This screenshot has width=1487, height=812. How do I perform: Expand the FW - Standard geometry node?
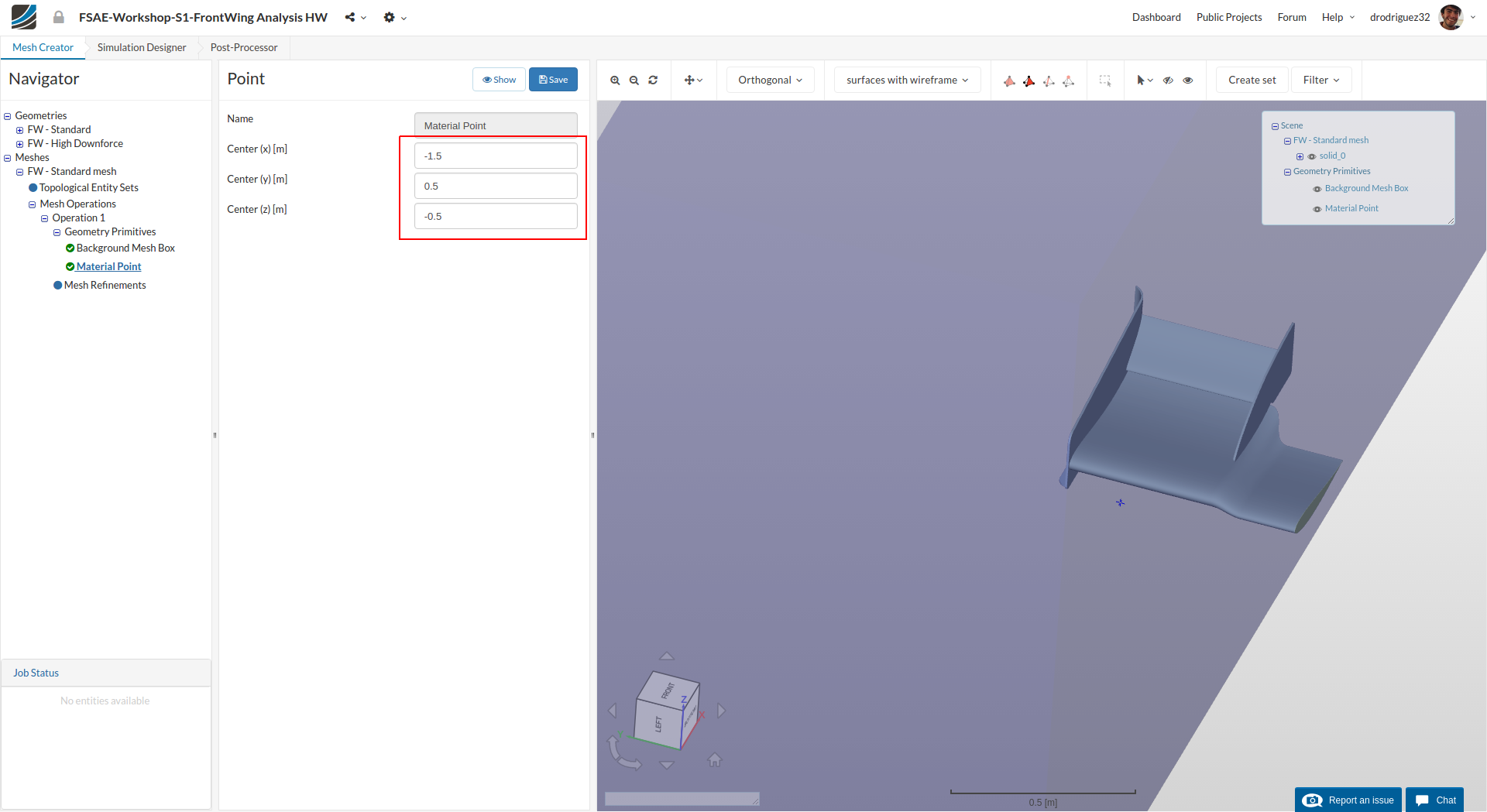(20, 130)
